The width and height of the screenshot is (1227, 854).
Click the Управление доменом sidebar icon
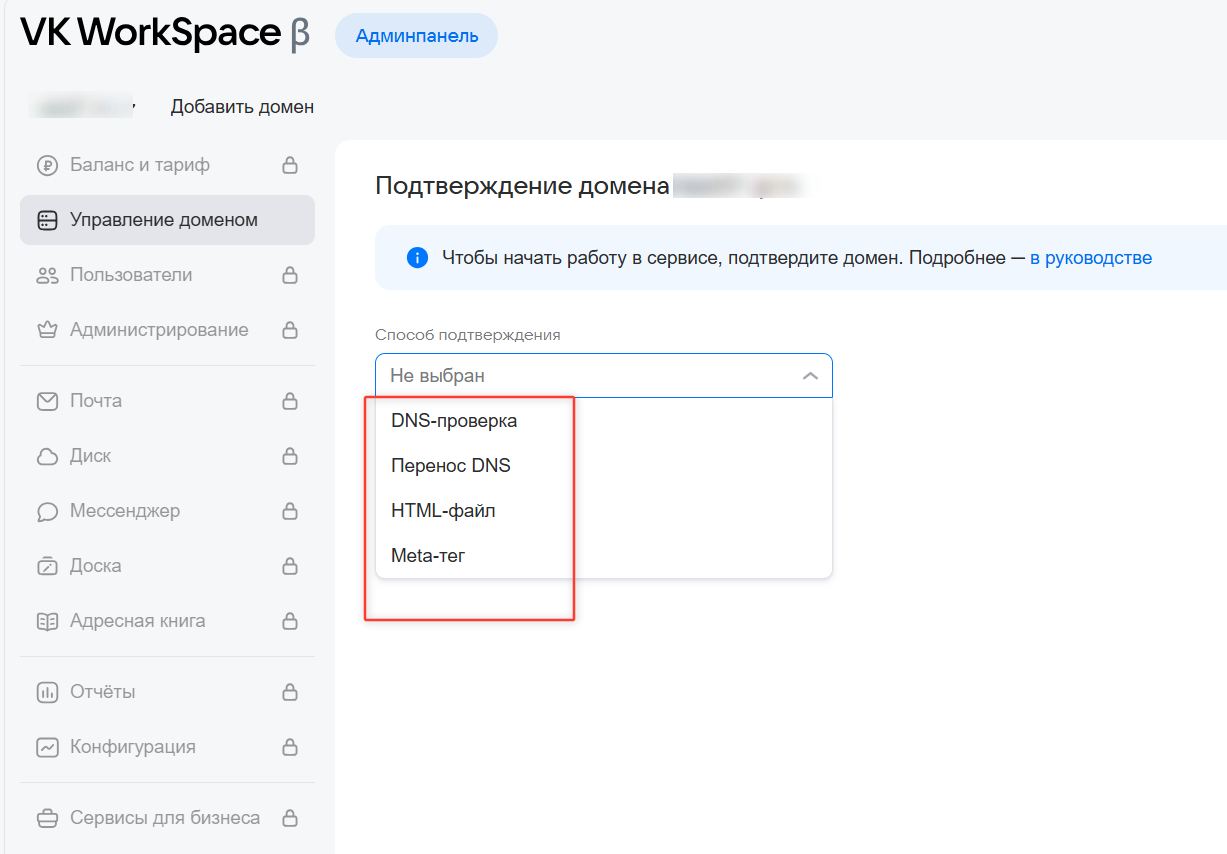click(x=47, y=220)
